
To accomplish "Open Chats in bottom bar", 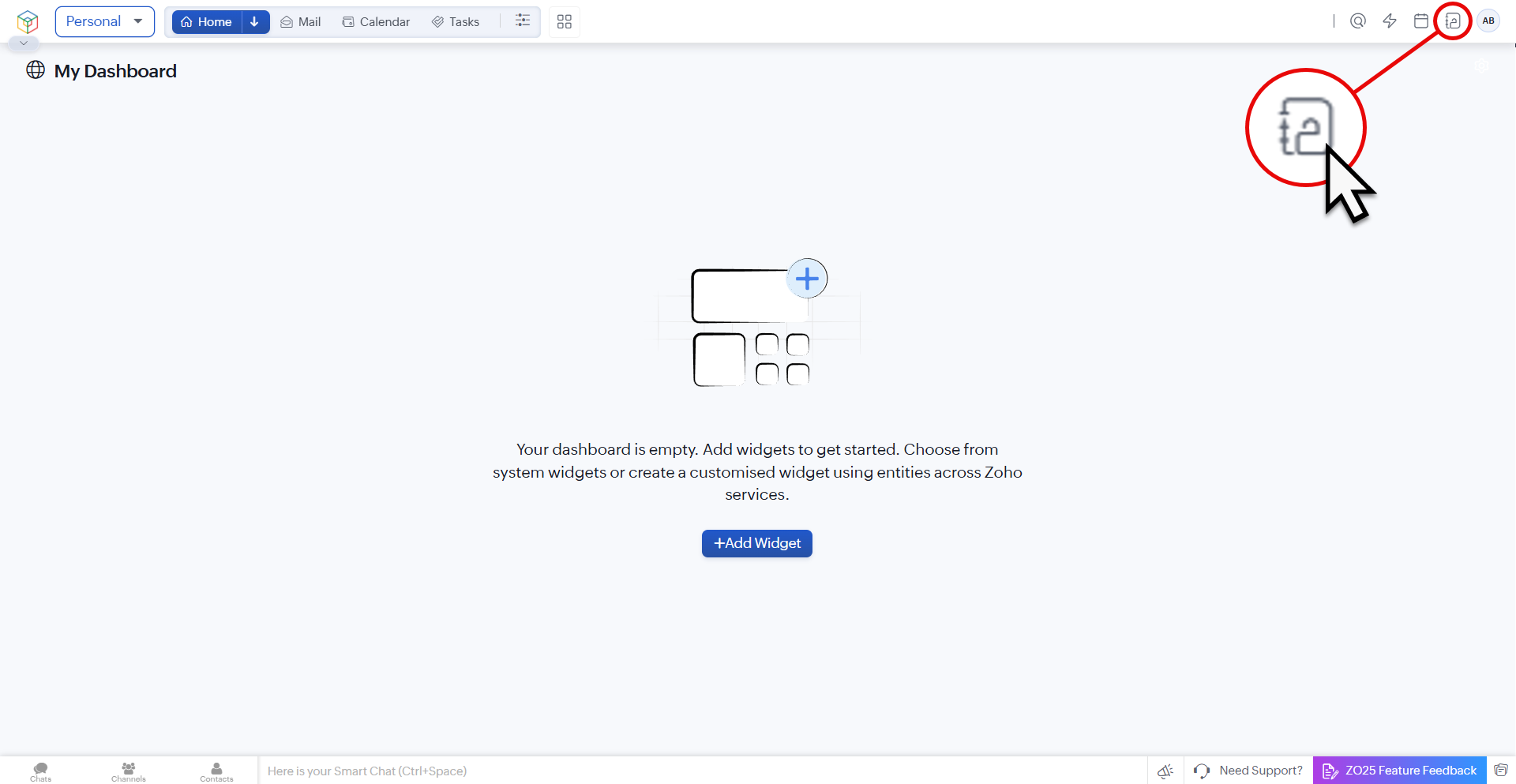I will (41, 771).
